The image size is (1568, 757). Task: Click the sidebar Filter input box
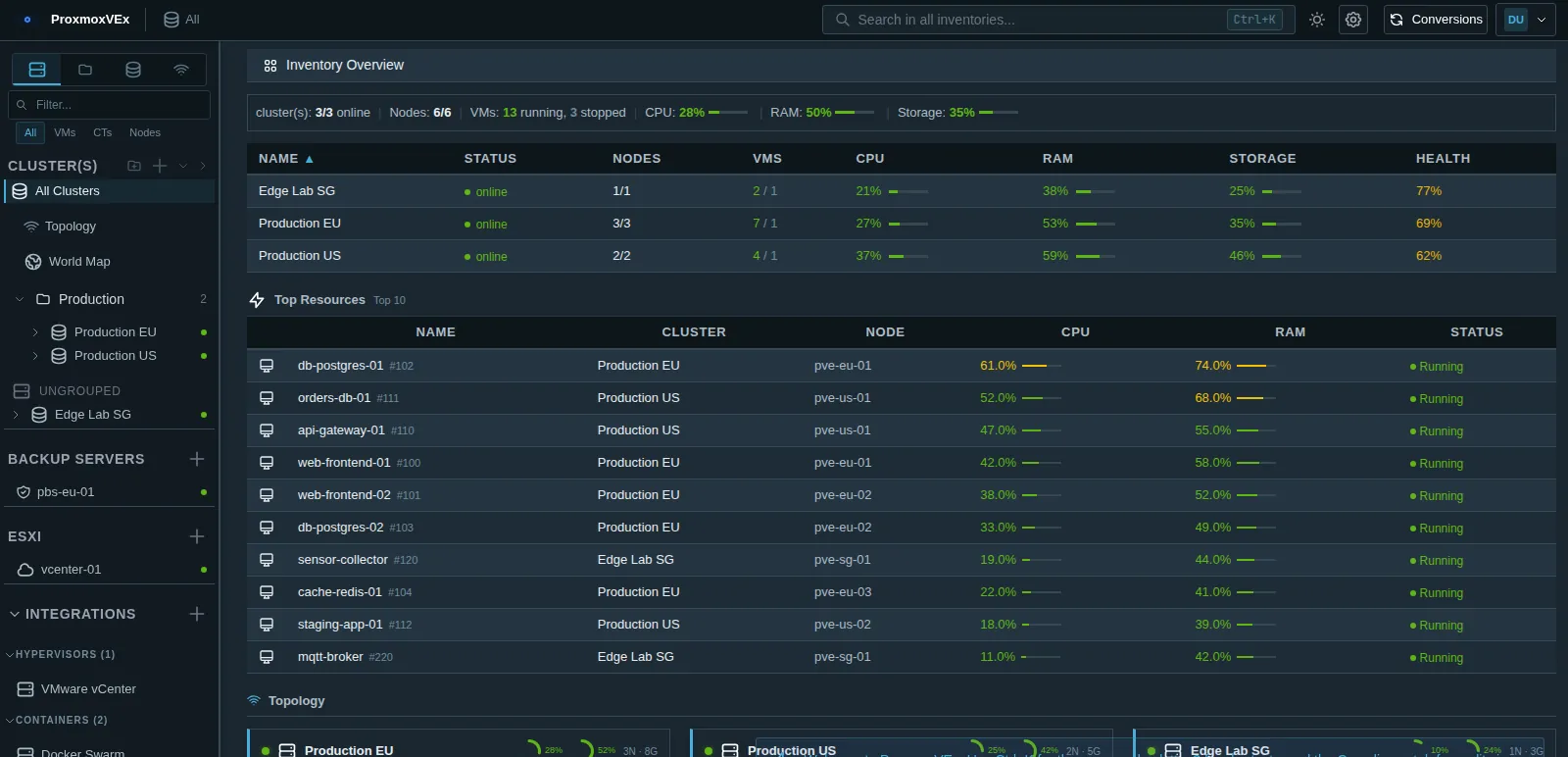(109, 105)
